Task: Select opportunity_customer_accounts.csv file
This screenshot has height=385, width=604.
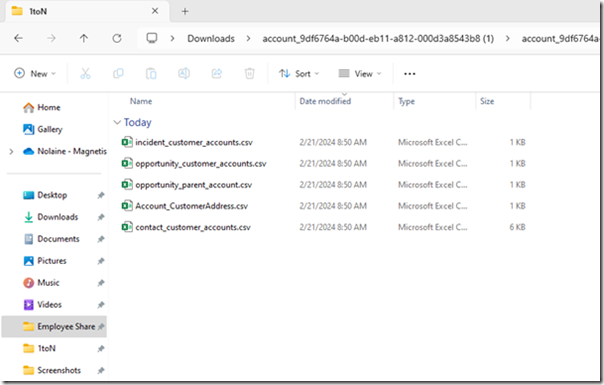Action: click(x=201, y=163)
